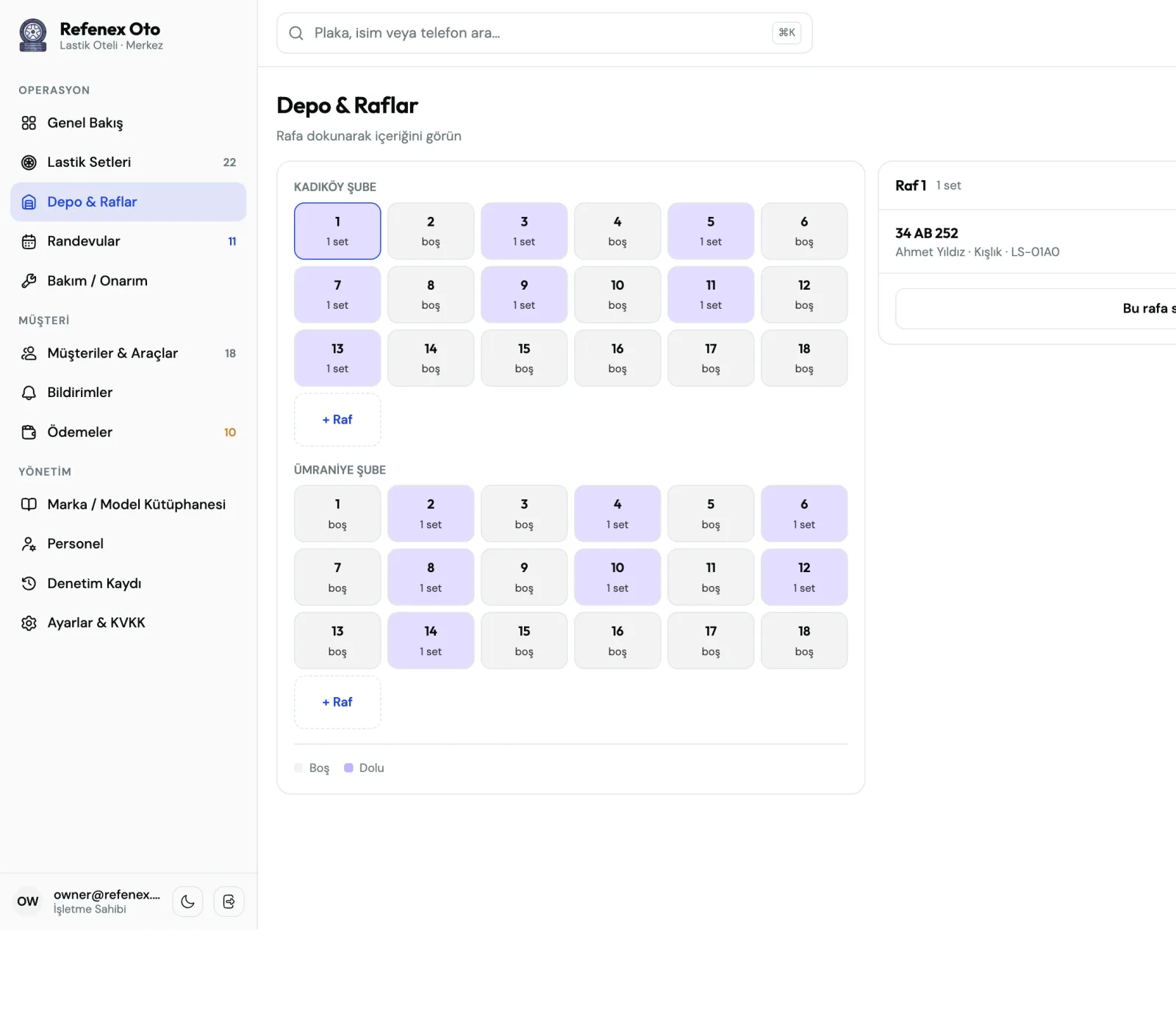Navigate to Ödemeler
Image resolution: width=1176 pixels, height=1011 pixels.
click(x=128, y=432)
